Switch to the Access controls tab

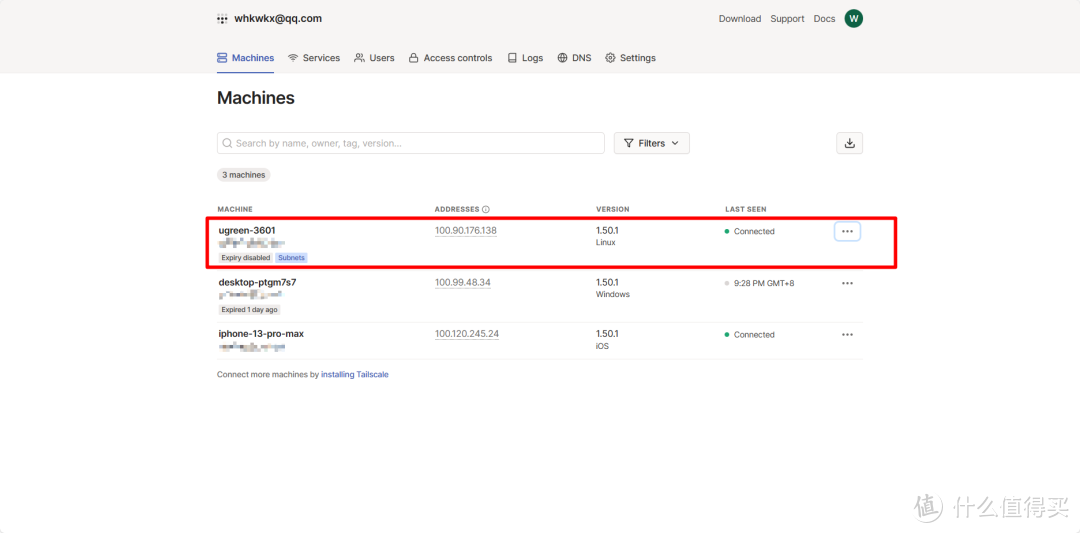[450, 58]
